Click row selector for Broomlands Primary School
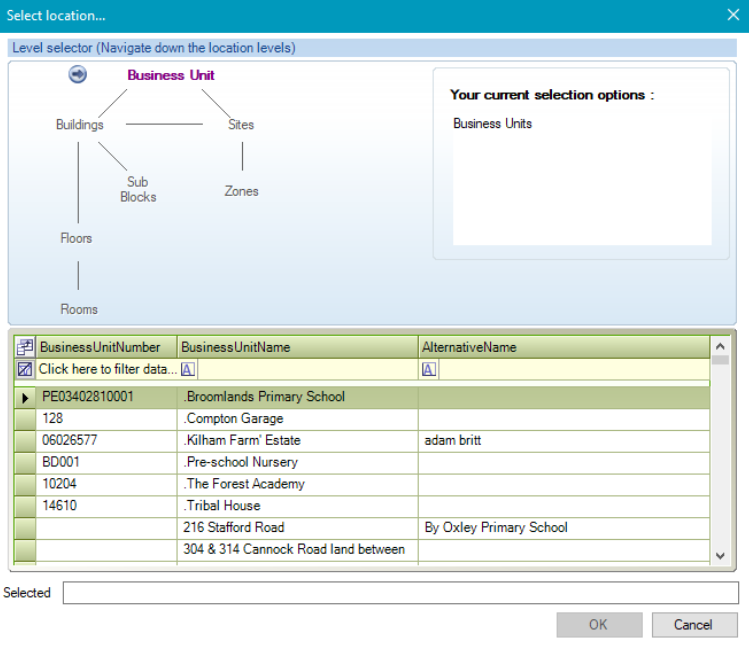This screenshot has height=649, width=749. pos(25,397)
